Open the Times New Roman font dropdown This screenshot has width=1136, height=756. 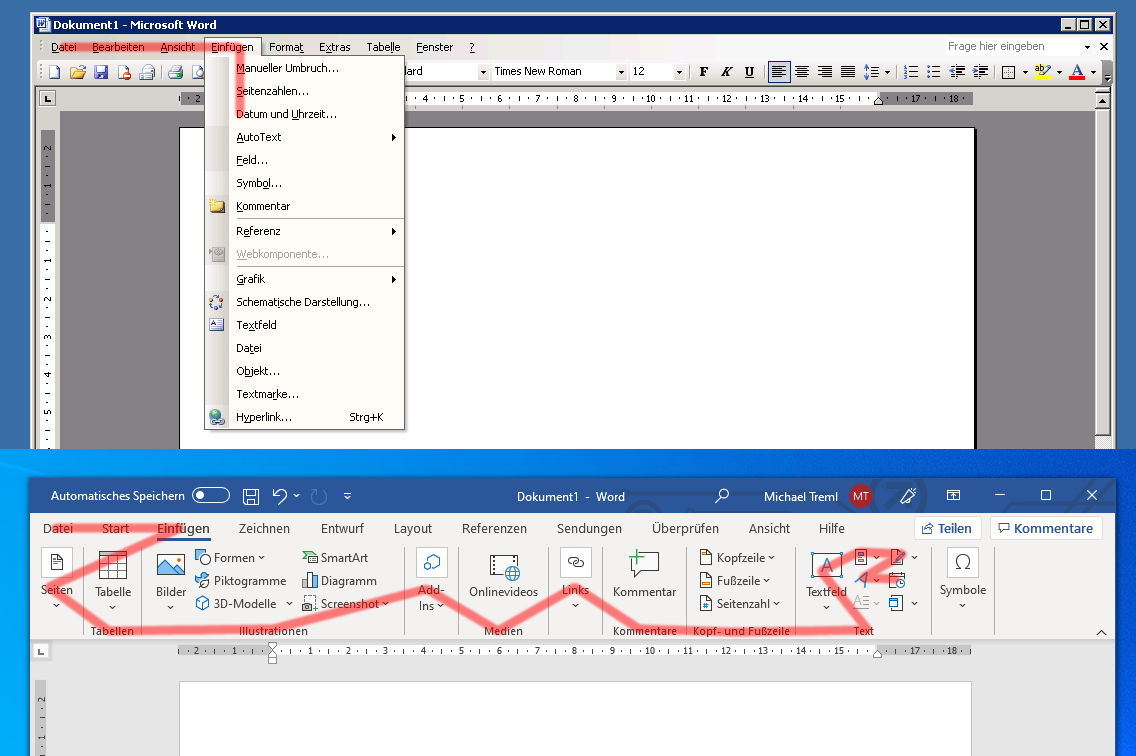(x=621, y=72)
